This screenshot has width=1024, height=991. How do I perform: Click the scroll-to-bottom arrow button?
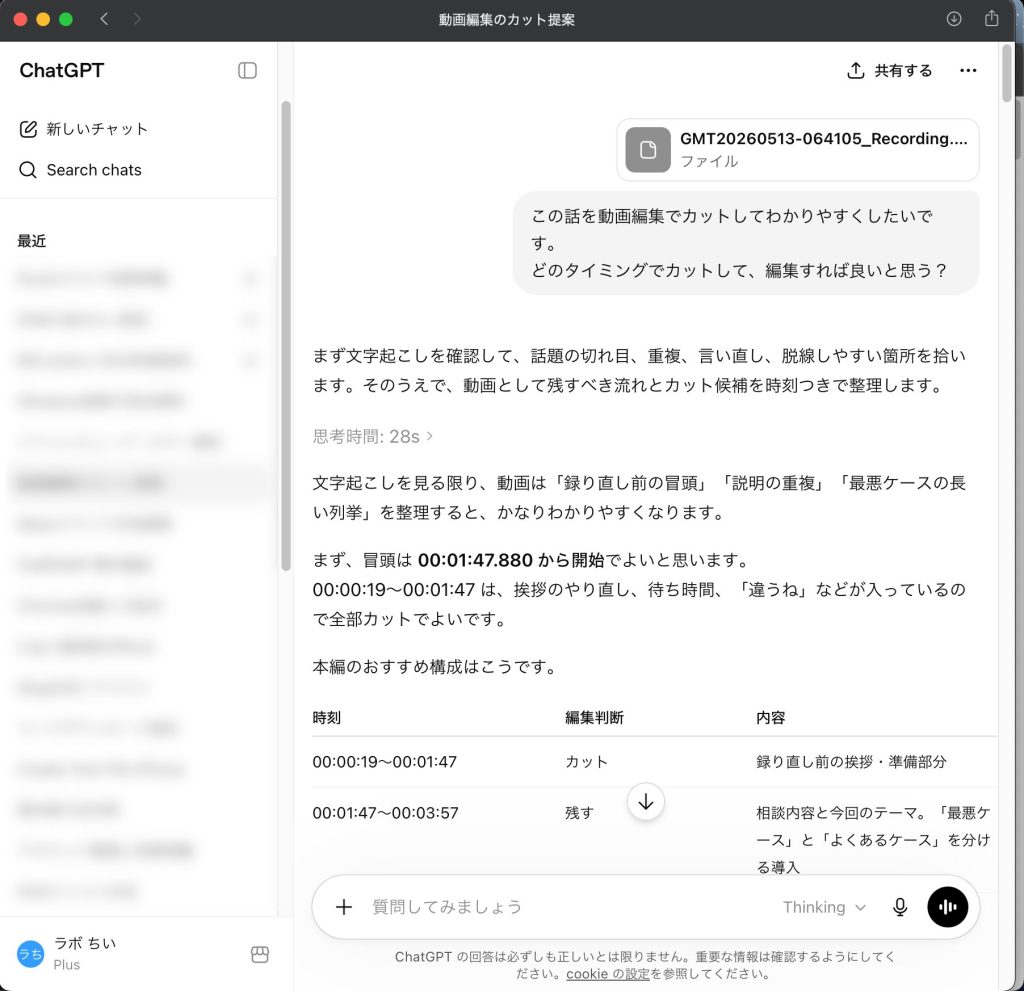[x=645, y=802]
